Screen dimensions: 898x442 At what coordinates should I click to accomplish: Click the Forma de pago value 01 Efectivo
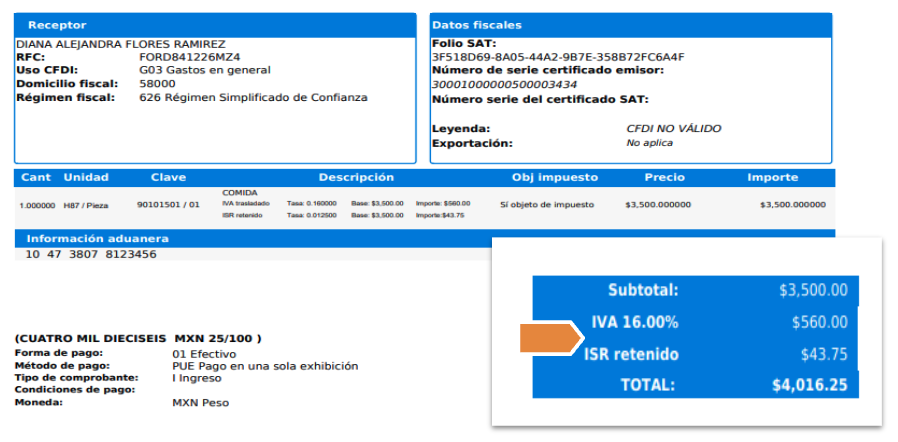tap(203, 354)
